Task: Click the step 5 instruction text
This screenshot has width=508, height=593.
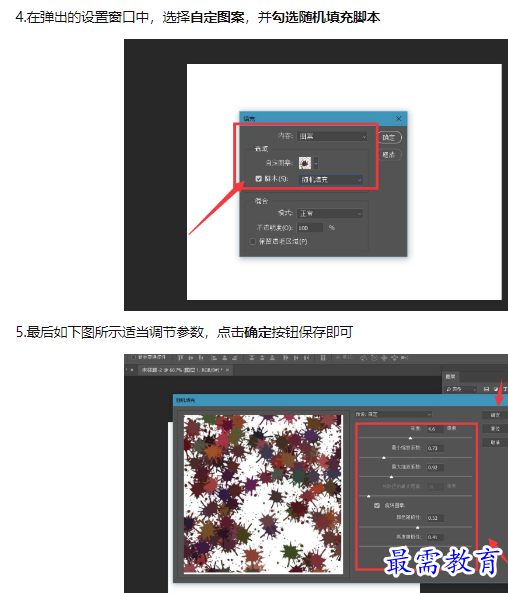Action: coord(184,332)
